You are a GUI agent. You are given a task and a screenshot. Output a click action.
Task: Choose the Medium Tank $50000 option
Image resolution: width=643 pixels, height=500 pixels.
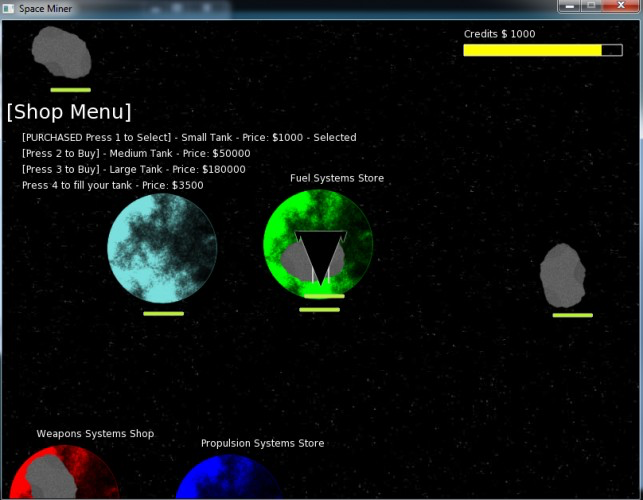[136, 153]
